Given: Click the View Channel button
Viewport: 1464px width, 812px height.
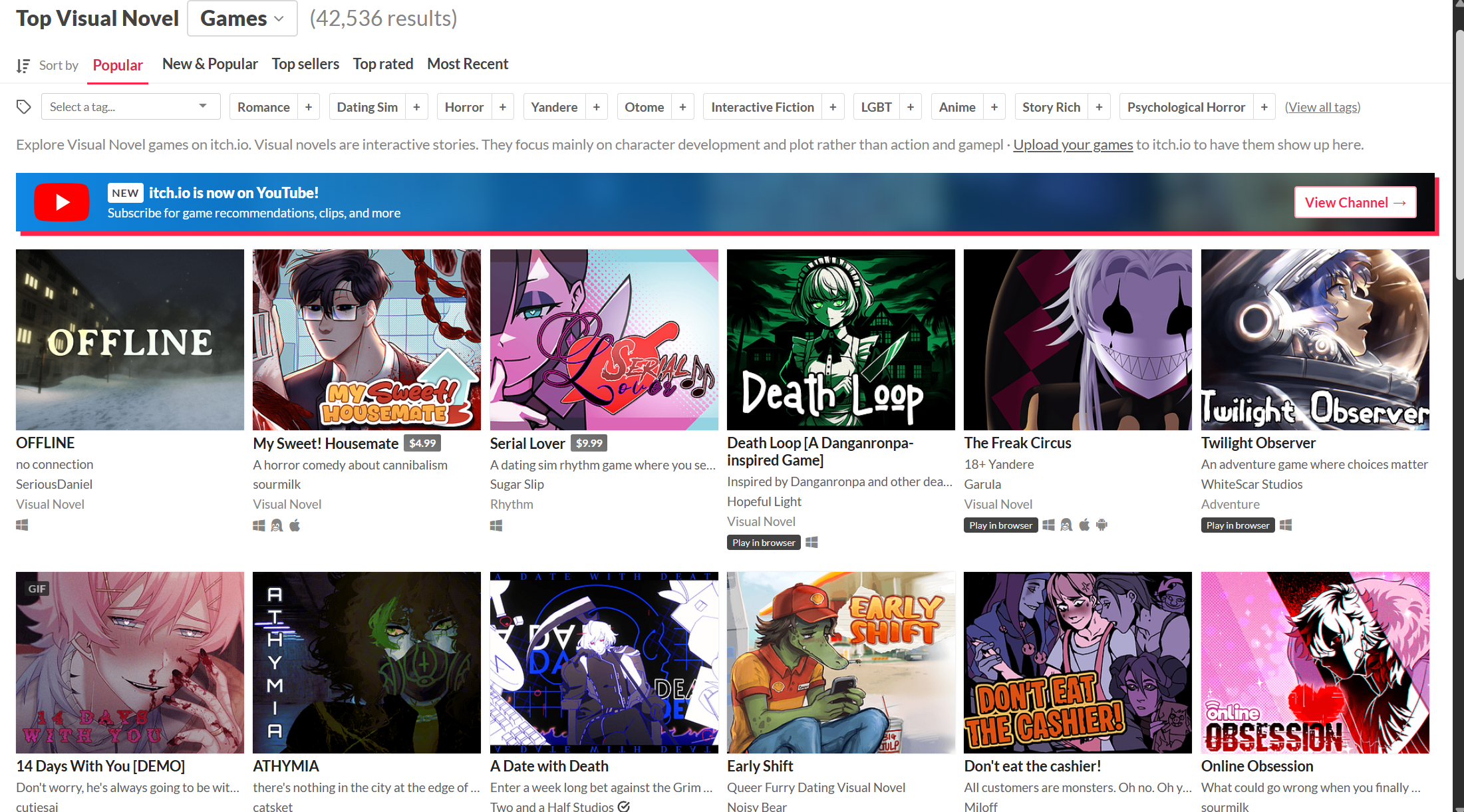Looking at the screenshot, I should (x=1355, y=202).
